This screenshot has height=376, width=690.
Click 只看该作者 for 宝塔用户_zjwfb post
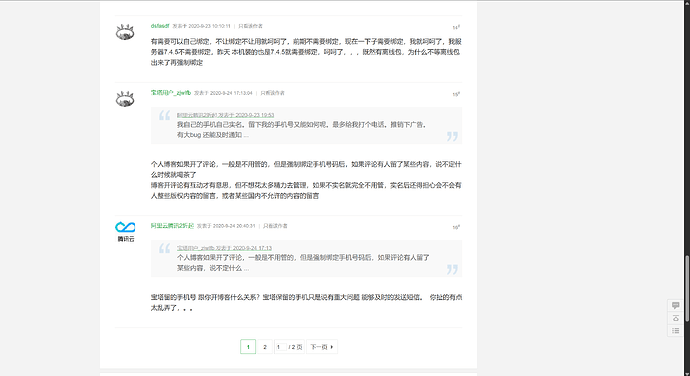[272, 93]
